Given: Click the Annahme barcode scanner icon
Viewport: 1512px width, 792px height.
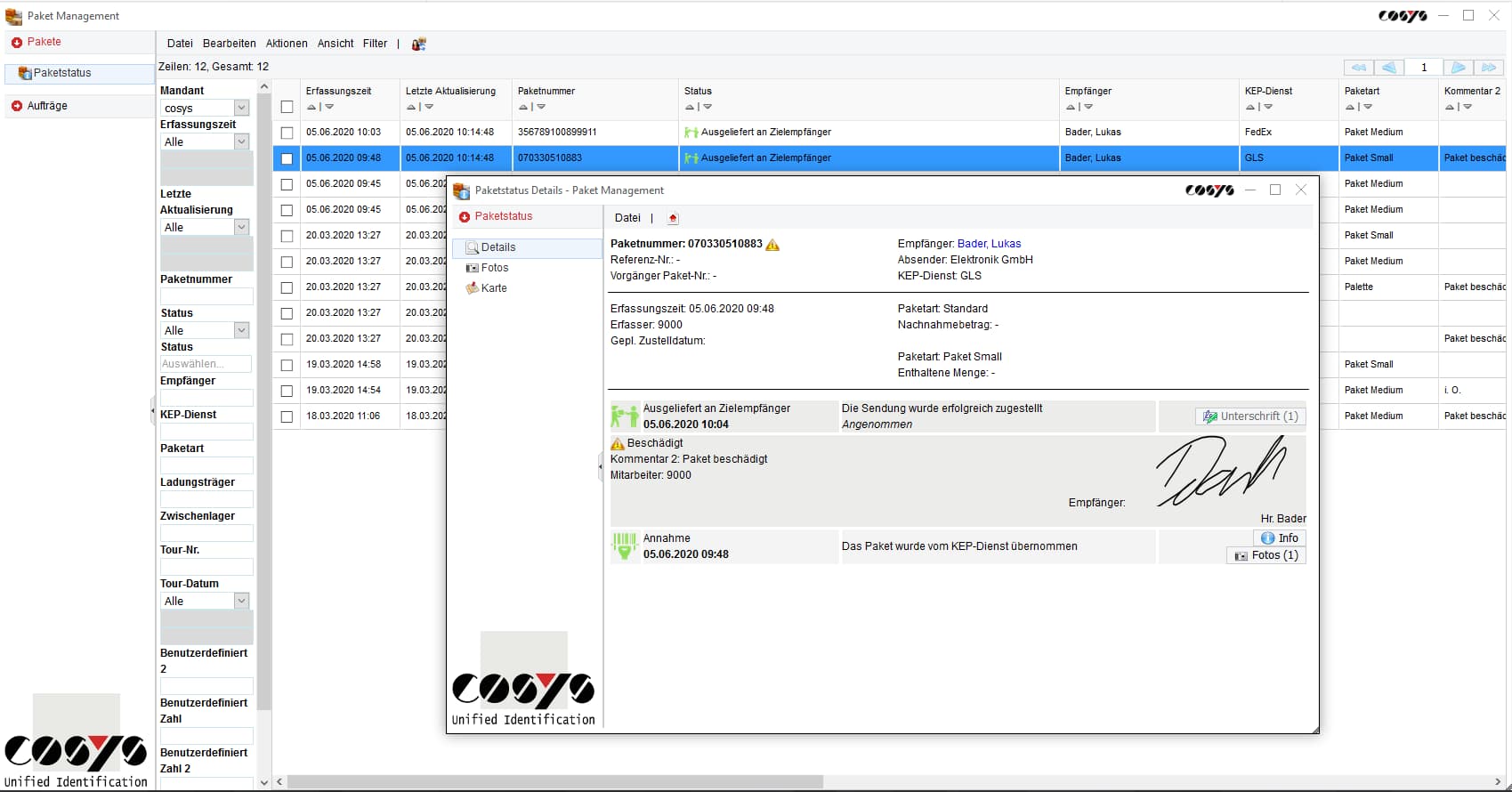Looking at the screenshot, I should point(625,546).
